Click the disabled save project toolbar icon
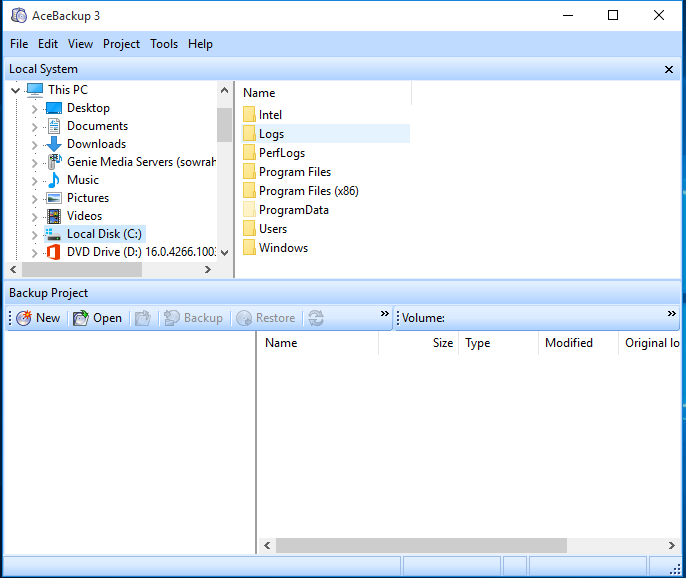 pos(143,318)
